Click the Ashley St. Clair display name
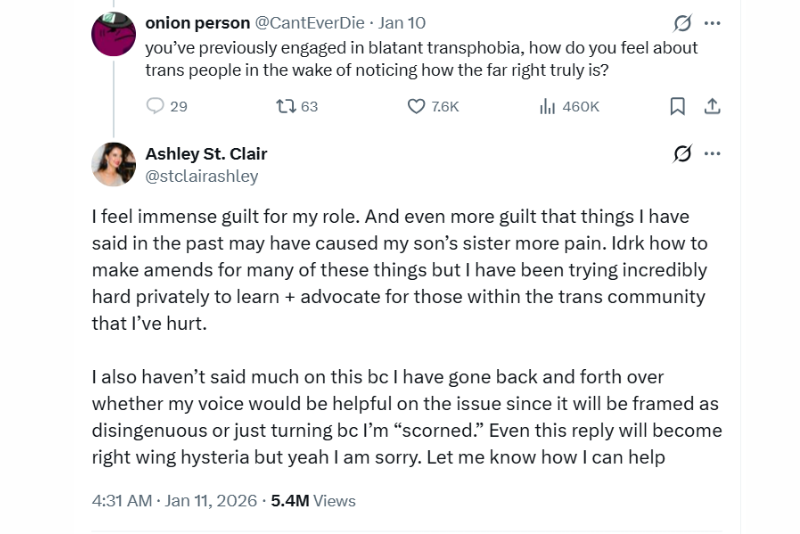The image size is (800, 534). tap(206, 153)
